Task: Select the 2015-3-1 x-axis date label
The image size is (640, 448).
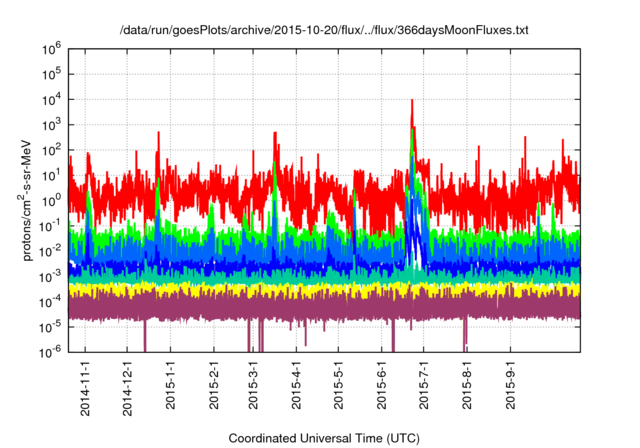Action: [x=253, y=385]
